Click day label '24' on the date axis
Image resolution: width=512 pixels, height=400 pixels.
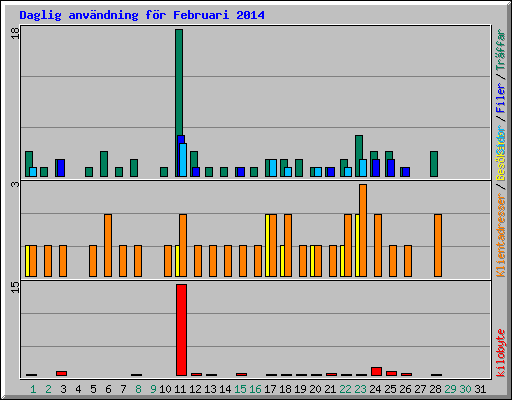pos(375,389)
